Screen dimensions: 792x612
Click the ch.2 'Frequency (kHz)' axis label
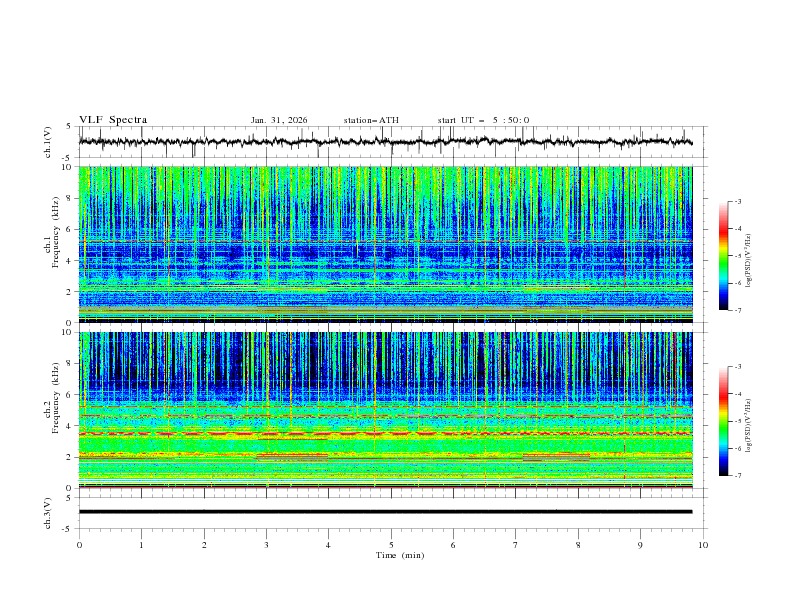pyautogui.click(x=56, y=398)
